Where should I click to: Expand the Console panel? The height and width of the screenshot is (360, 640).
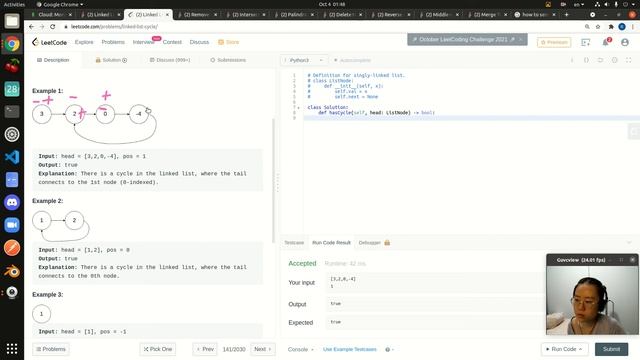coord(300,349)
